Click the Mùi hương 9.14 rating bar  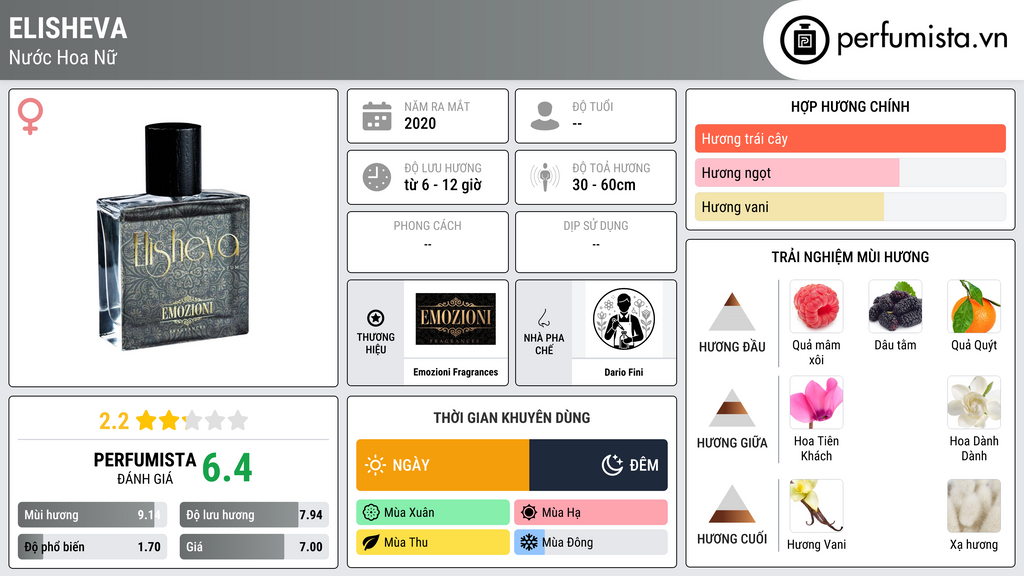pyautogui.click(x=93, y=515)
